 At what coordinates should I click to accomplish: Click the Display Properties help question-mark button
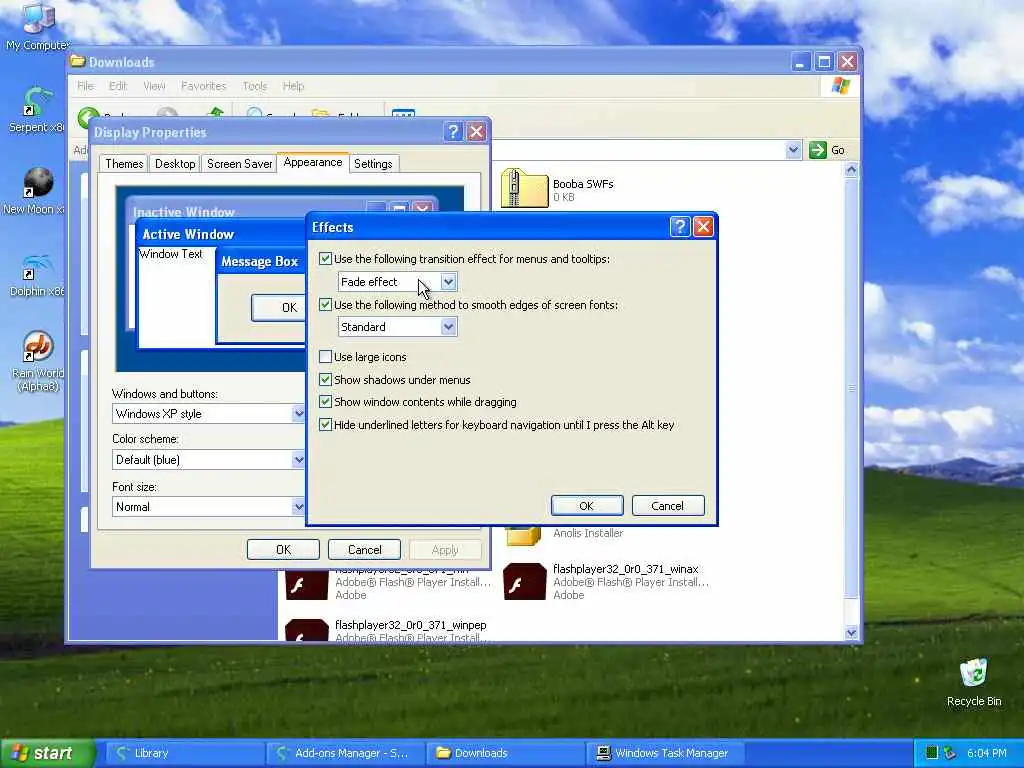pyautogui.click(x=453, y=132)
